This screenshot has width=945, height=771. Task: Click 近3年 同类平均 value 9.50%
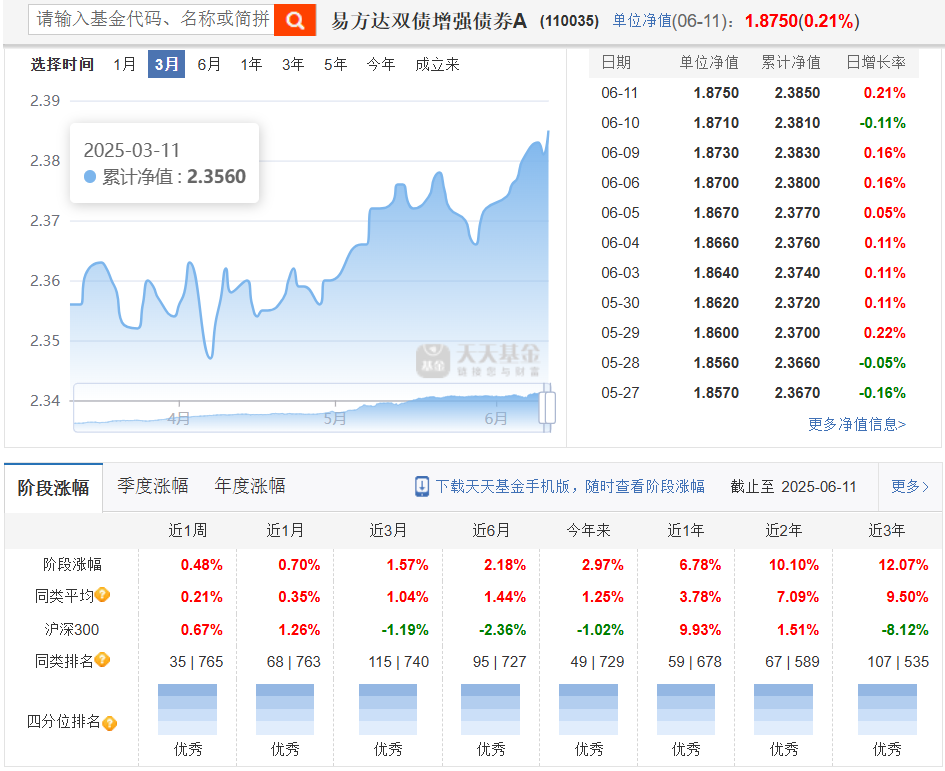pyautogui.click(x=907, y=597)
